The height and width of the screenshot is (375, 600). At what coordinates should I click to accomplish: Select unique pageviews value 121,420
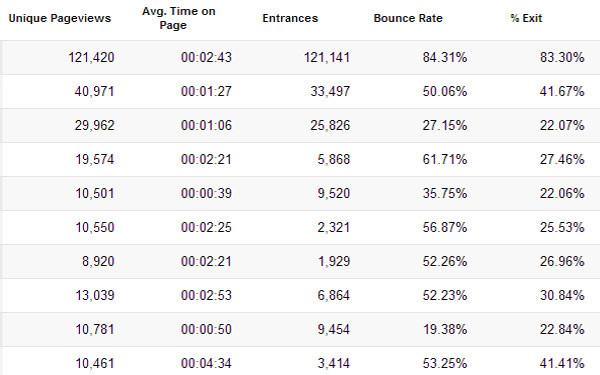tap(91, 57)
